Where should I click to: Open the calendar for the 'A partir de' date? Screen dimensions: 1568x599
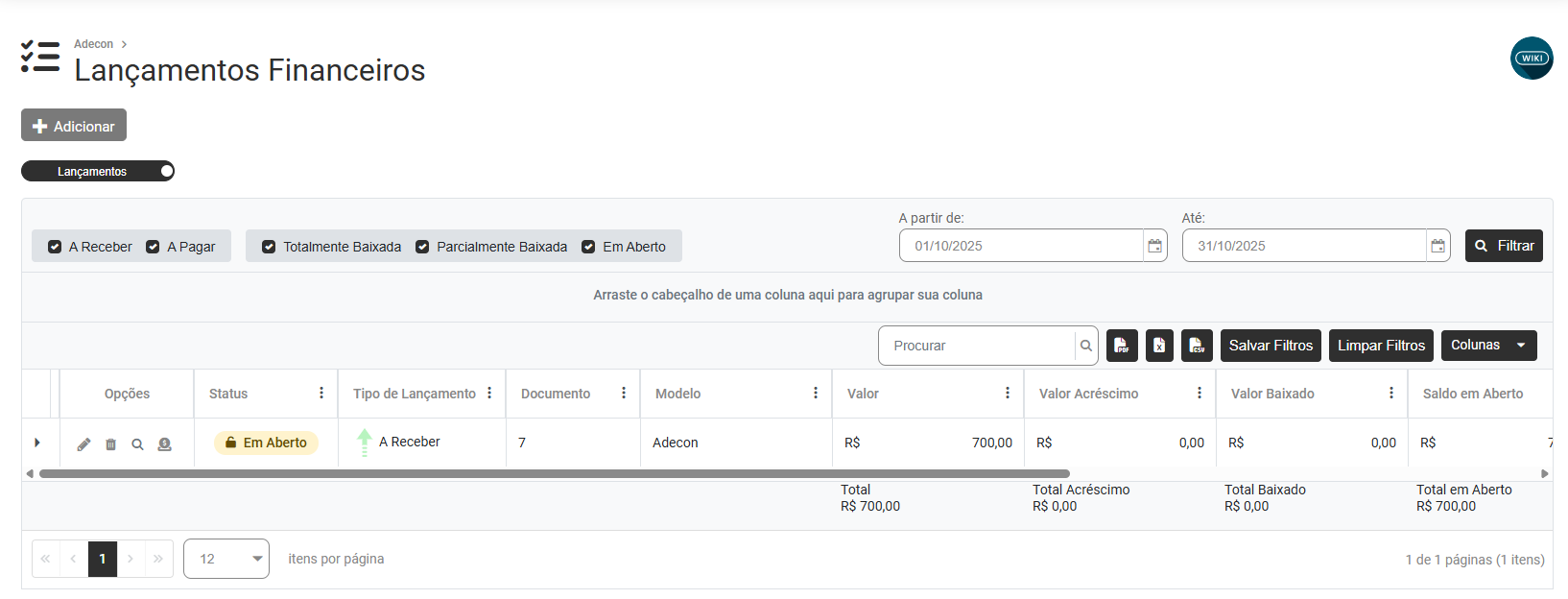[1155, 246]
